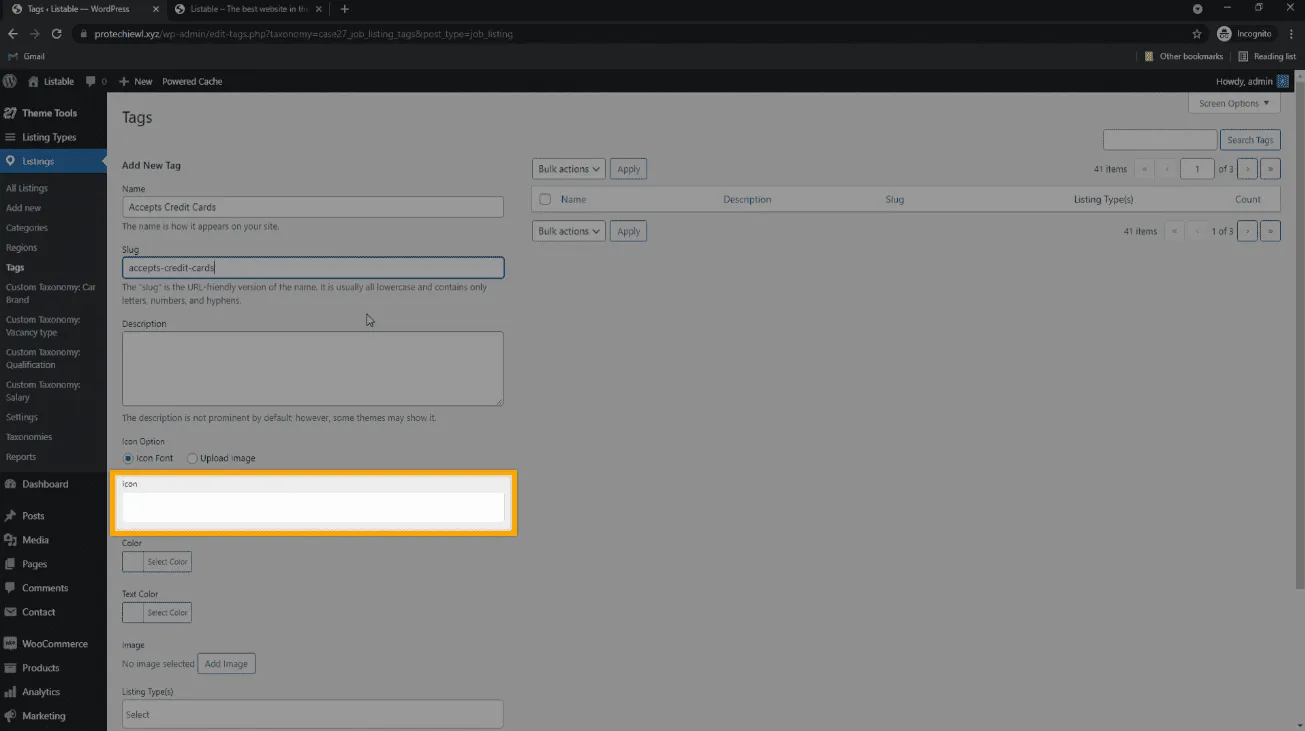The height and width of the screenshot is (731, 1305).
Task: Click the Add Image button
Action: [226, 664]
